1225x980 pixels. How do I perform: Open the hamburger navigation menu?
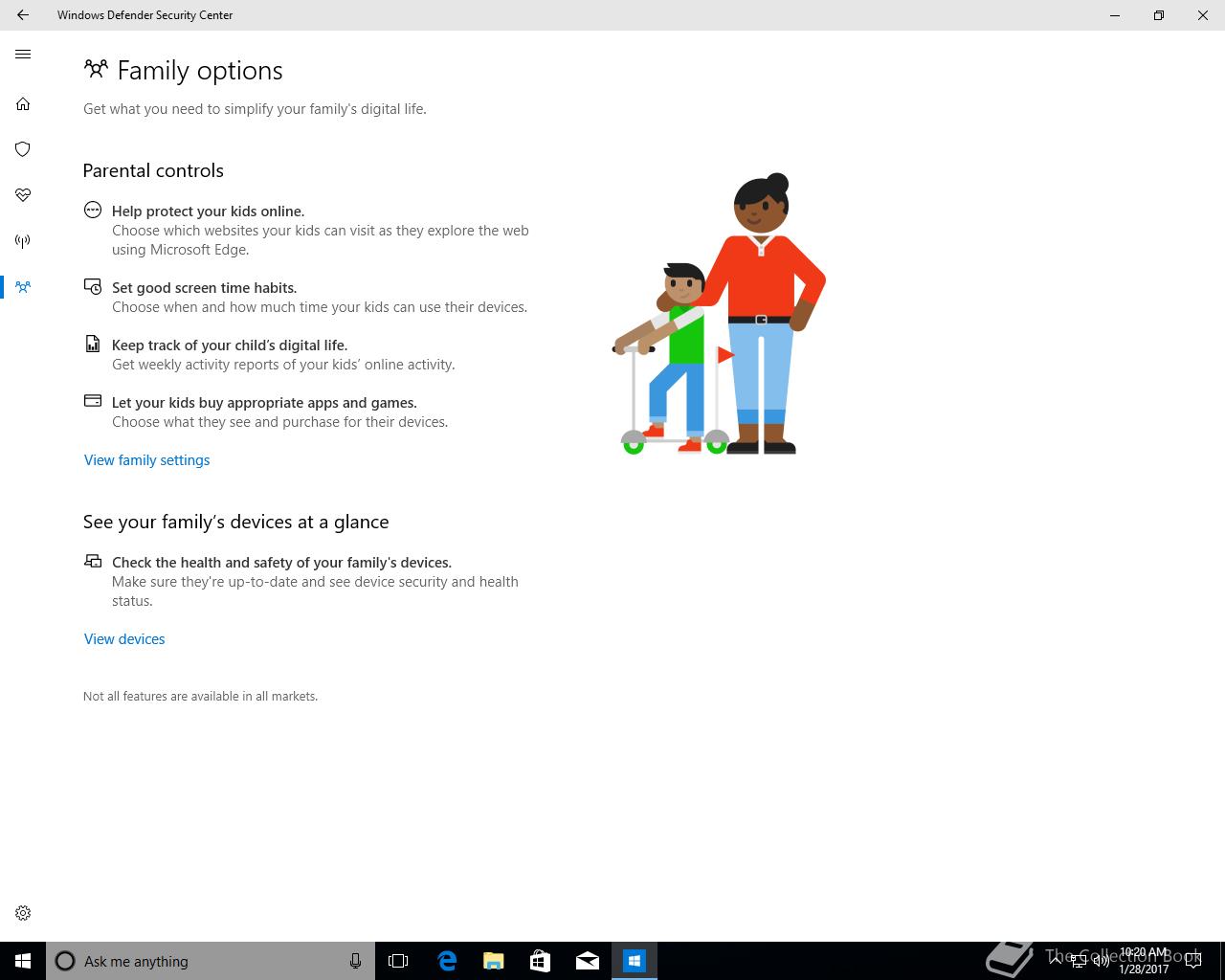[23, 55]
